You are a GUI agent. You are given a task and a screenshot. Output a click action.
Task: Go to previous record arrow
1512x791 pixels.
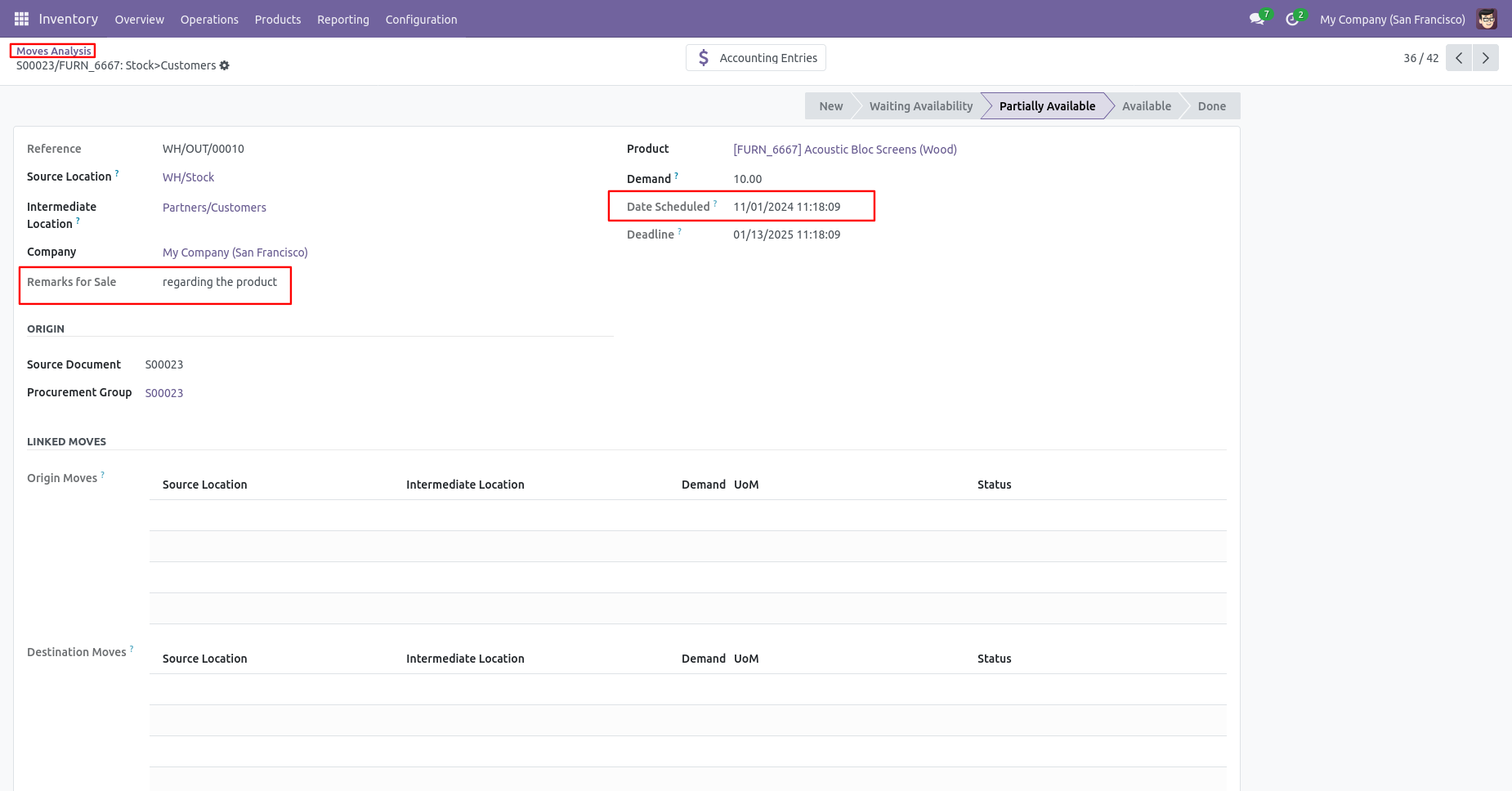point(1459,58)
